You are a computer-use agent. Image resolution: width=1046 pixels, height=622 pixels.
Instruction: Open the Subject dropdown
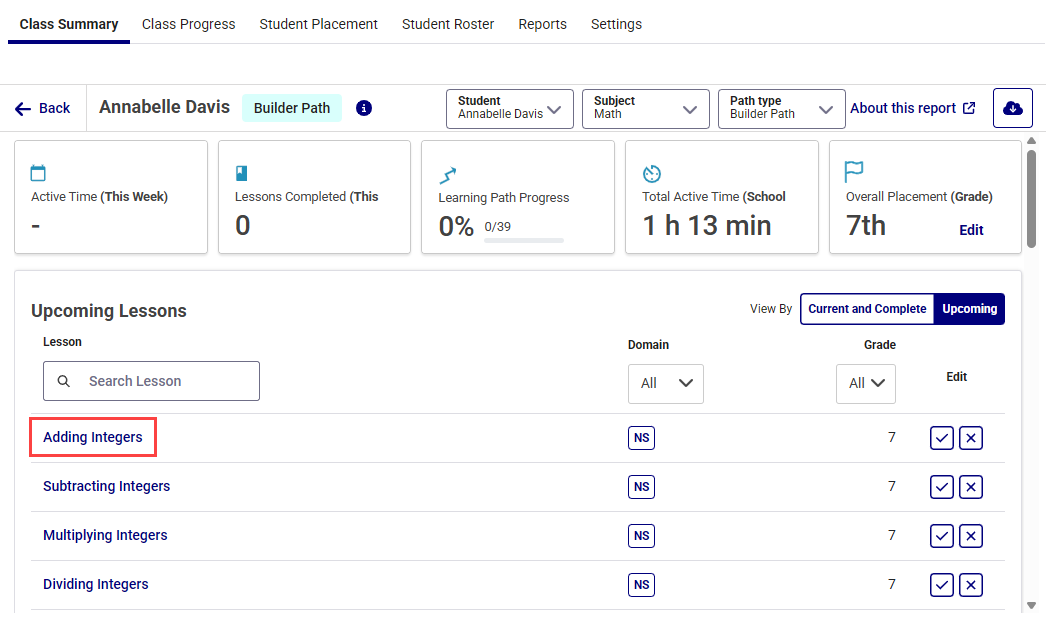tap(646, 108)
